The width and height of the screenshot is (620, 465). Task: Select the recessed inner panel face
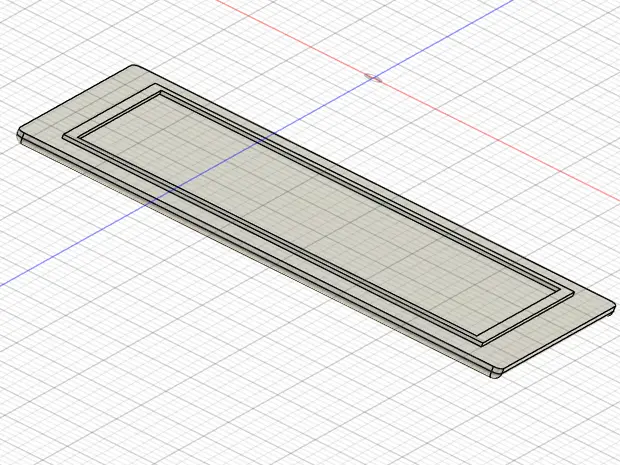(318, 215)
